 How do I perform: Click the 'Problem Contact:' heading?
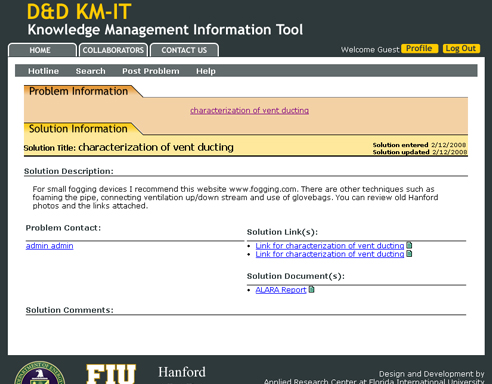pyautogui.click(x=63, y=228)
